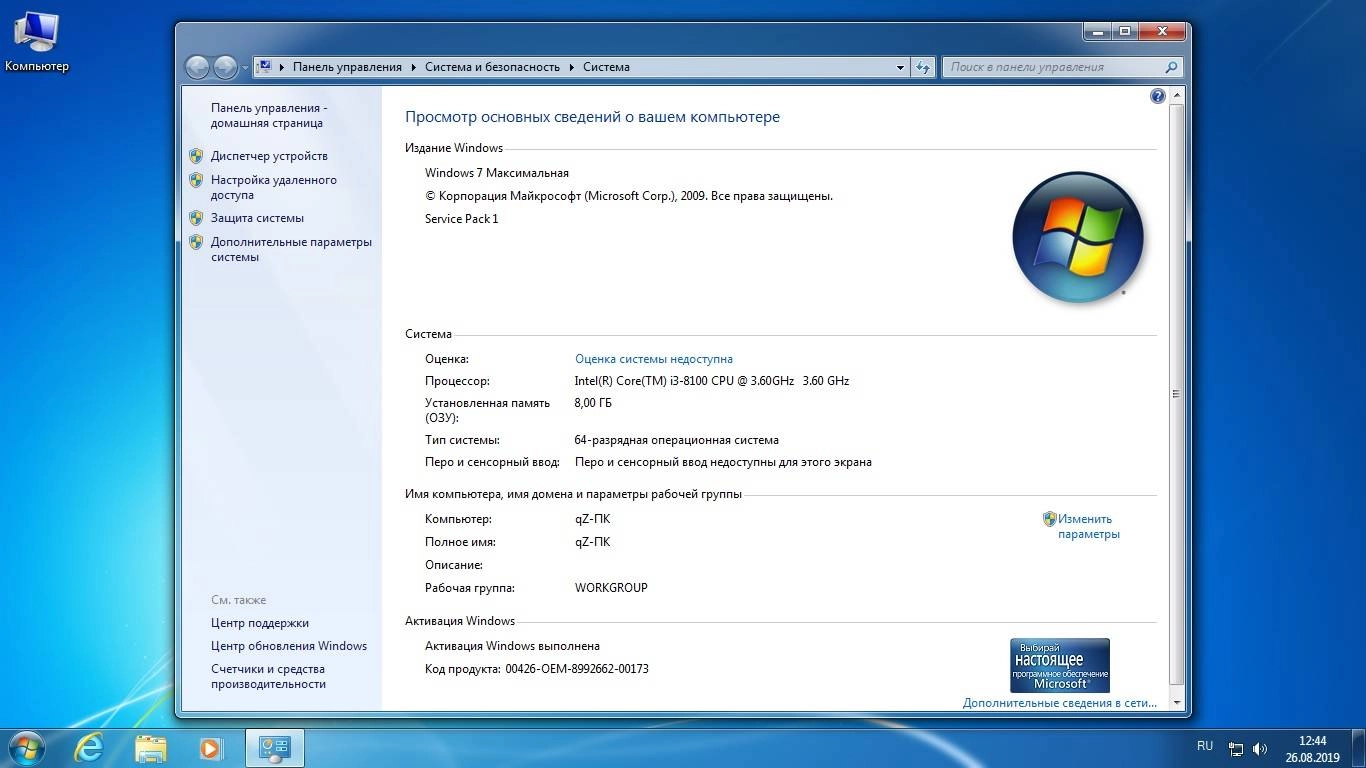Open Центр обновления Windows link
This screenshot has width=1366, height=768.
tap(289, 646)
